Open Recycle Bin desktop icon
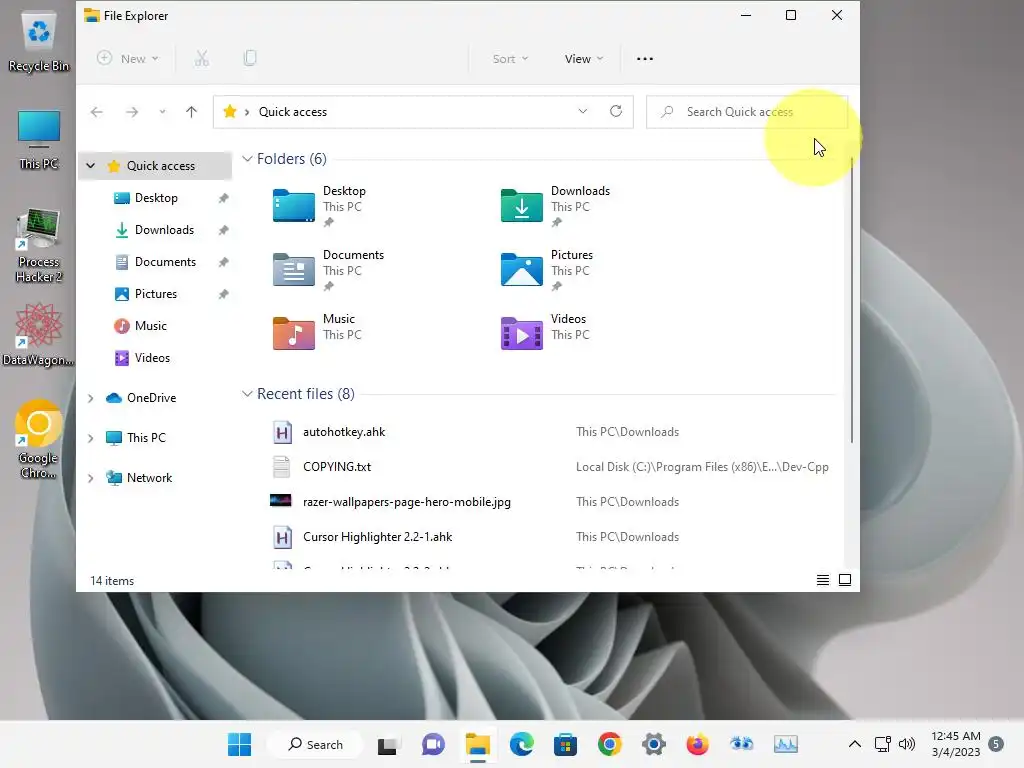Screen dimensions: 1024x768 click(x=39, y=43)
